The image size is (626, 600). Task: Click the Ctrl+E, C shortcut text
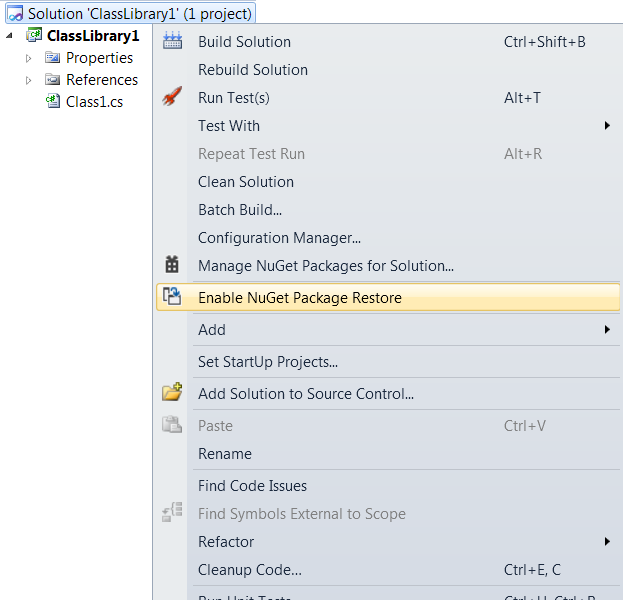[x=532, y=570]
